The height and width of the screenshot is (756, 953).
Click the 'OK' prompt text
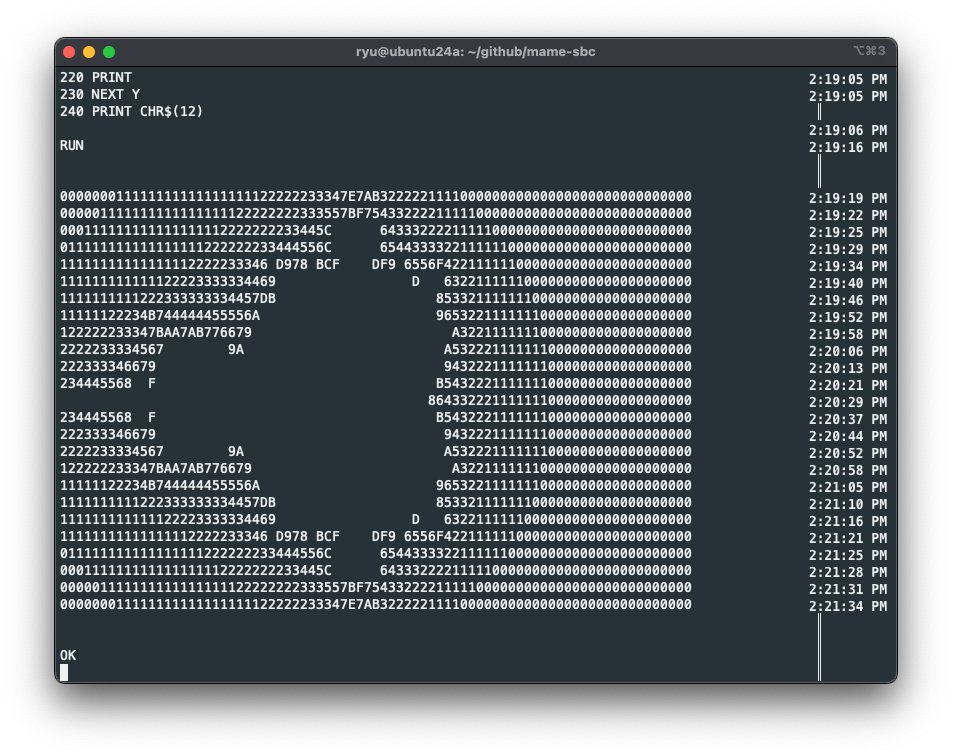pos(68,655)
